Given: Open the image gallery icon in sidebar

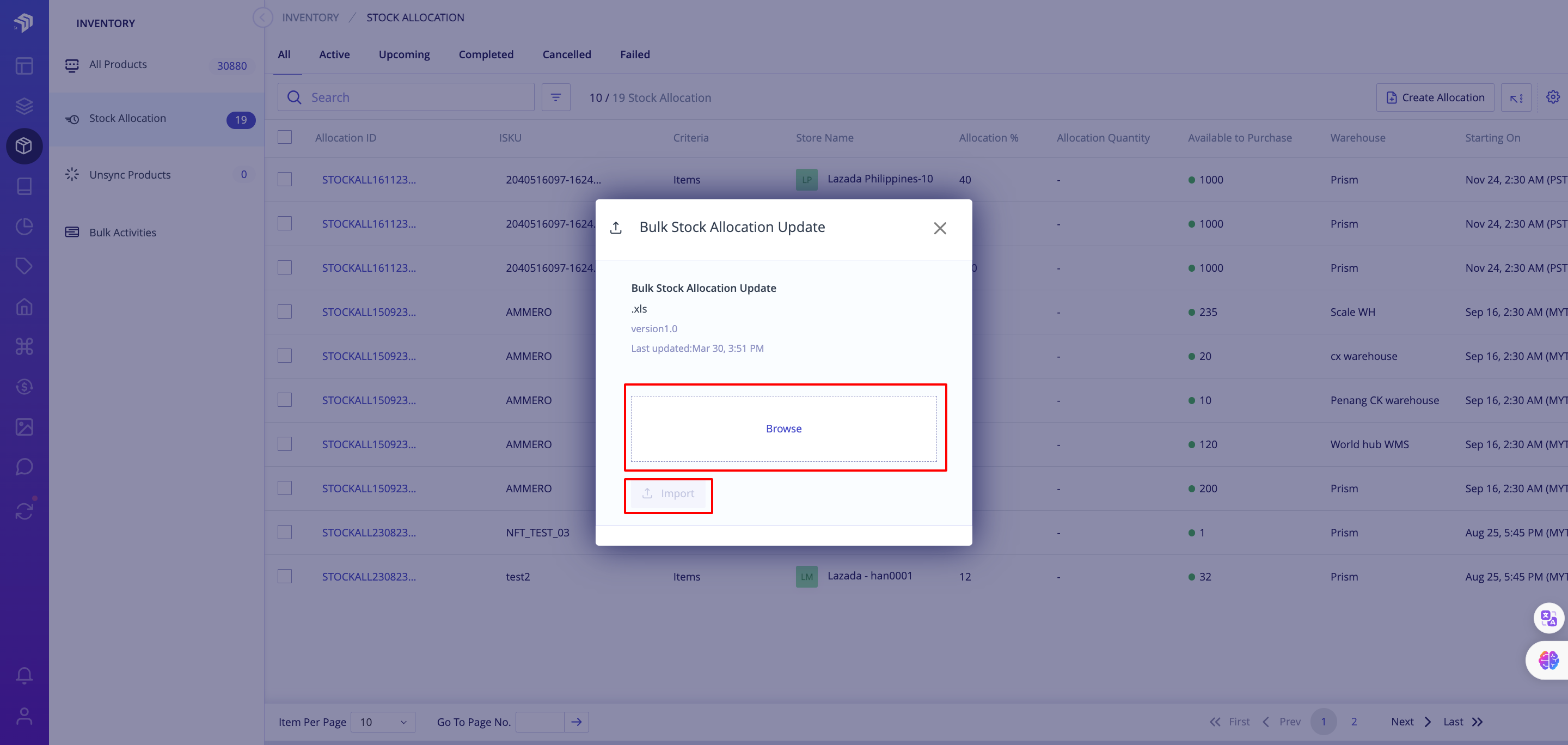Looking at the screenshot, I should tap(24, 426).
